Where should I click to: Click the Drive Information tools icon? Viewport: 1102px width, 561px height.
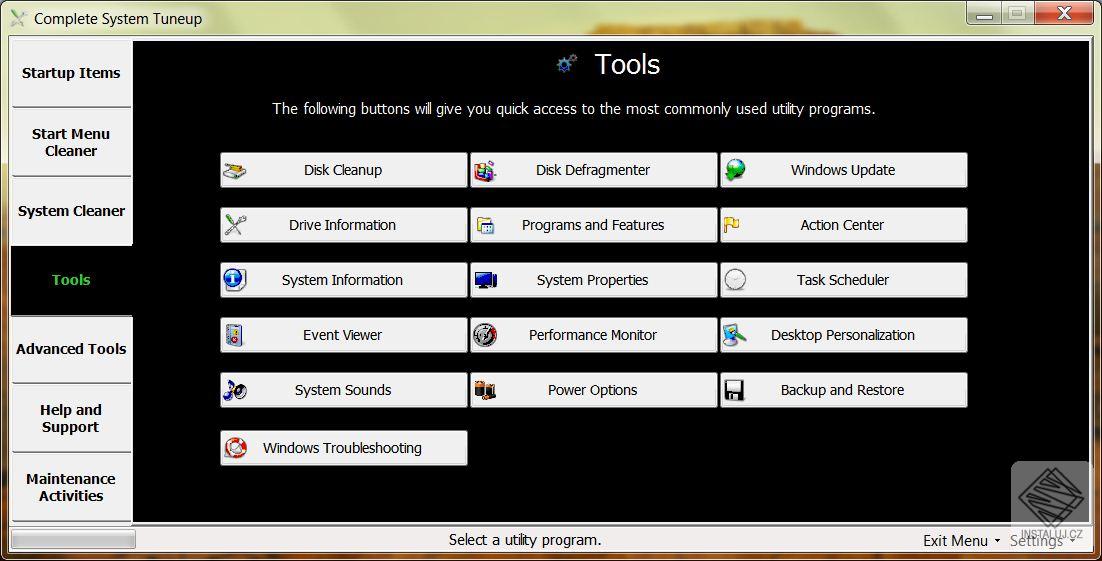click(234, 225)
